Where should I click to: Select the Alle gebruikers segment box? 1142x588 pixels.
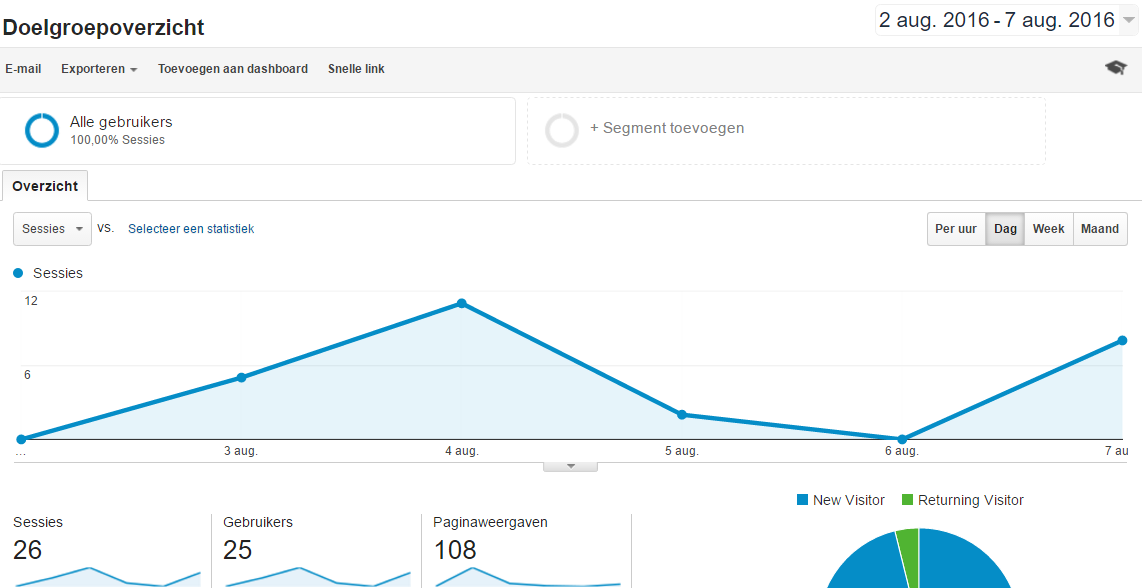coord(257,131)
